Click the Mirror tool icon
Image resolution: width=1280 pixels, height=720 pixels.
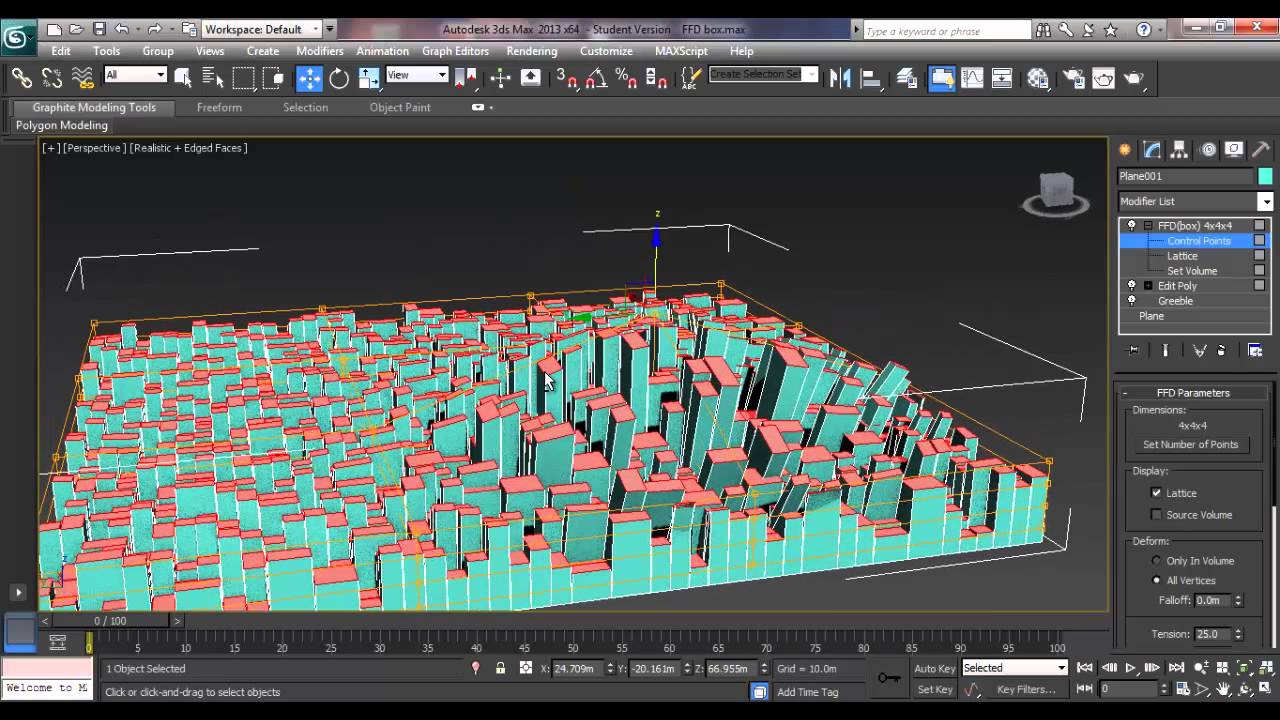[840, 78]
